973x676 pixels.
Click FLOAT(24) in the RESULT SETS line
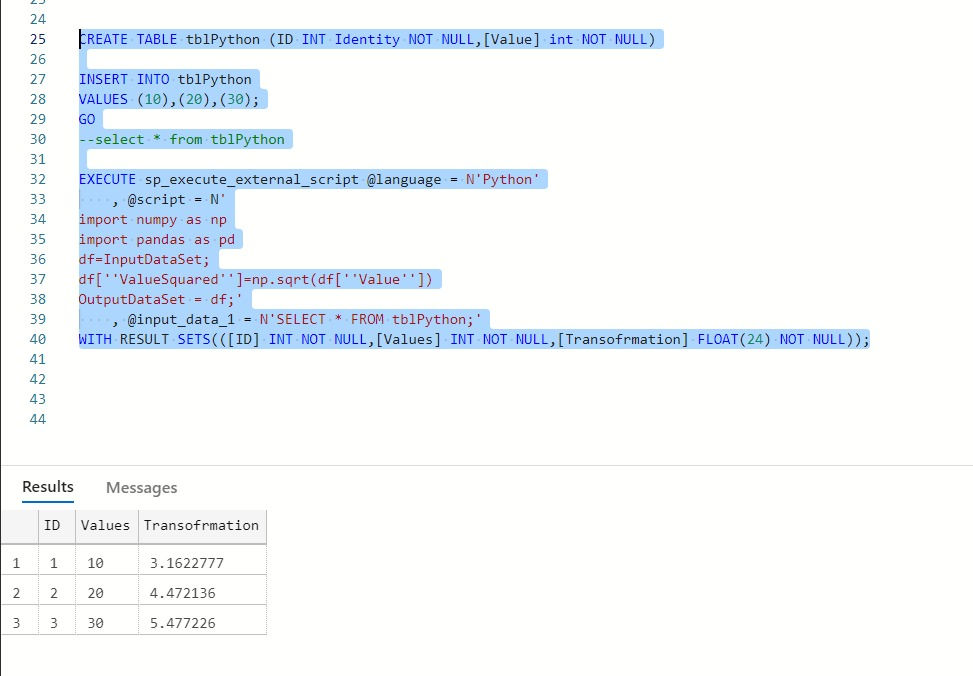[x=734, y=340]
